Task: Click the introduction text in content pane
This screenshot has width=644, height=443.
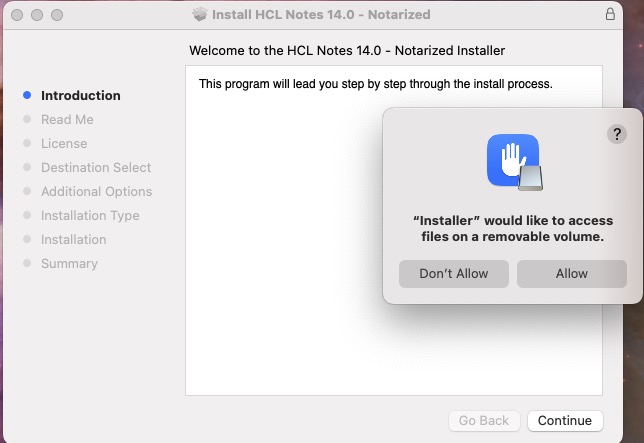Action: [375, 84]
